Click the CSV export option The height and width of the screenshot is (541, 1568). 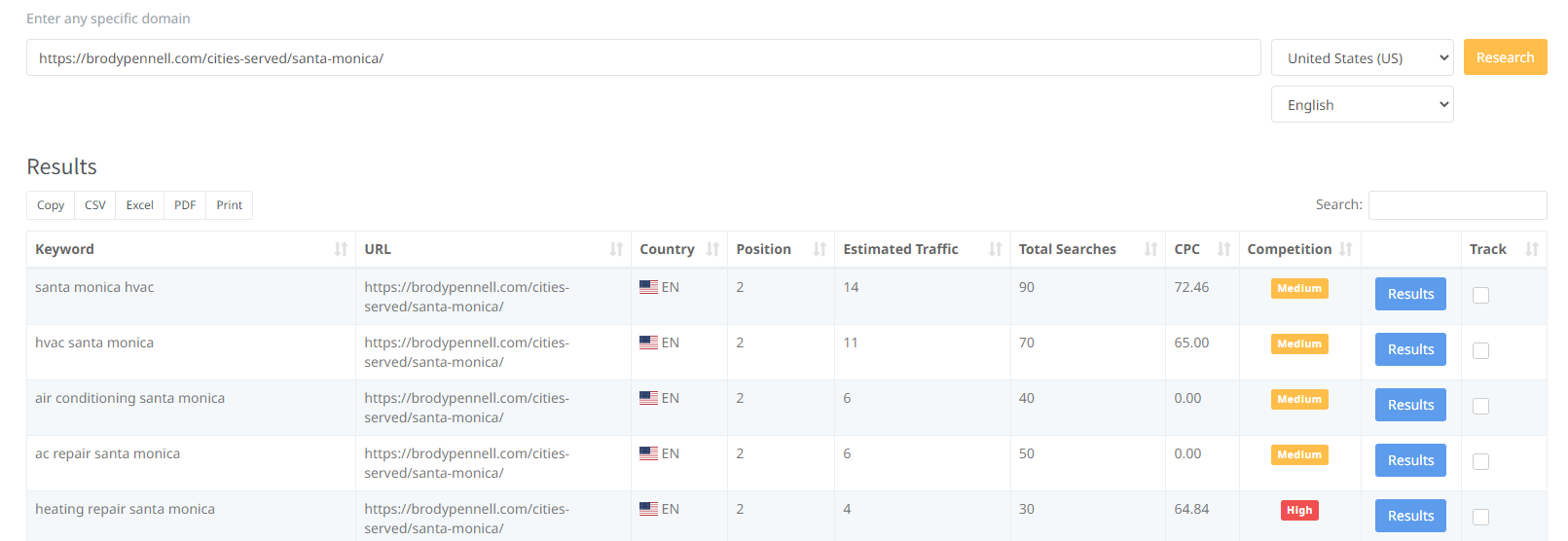point(95,205)
